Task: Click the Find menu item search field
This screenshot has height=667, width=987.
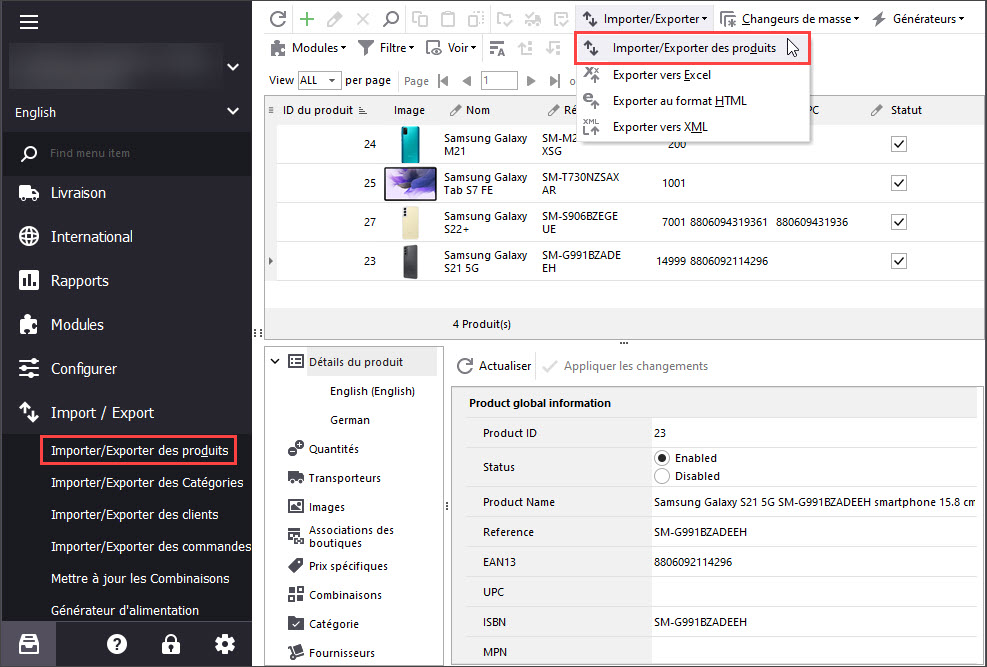Action: (126, 154)
